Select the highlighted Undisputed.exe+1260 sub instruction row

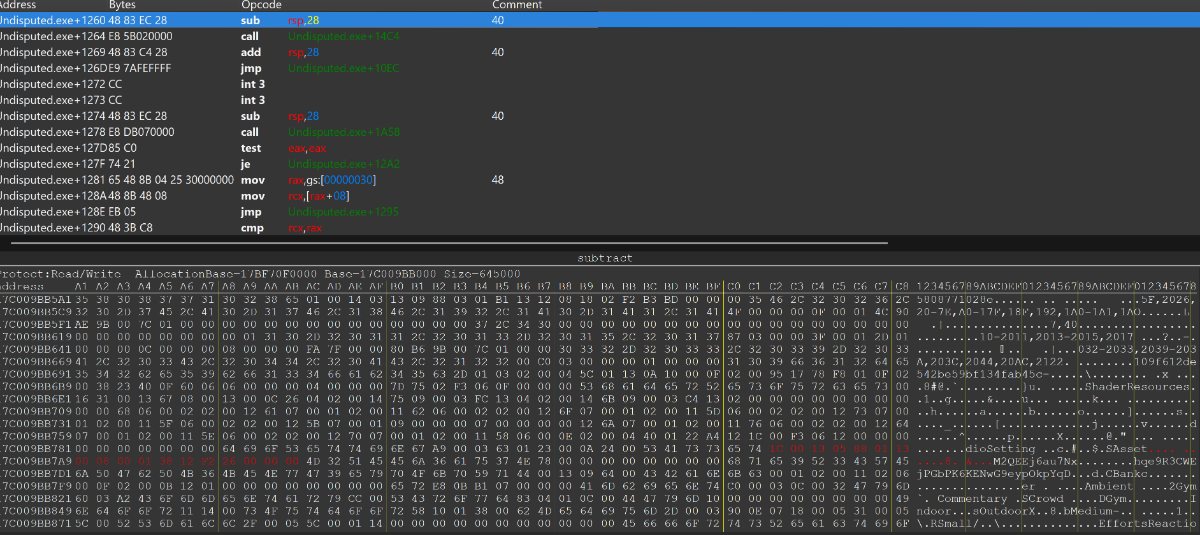point(300,20)
